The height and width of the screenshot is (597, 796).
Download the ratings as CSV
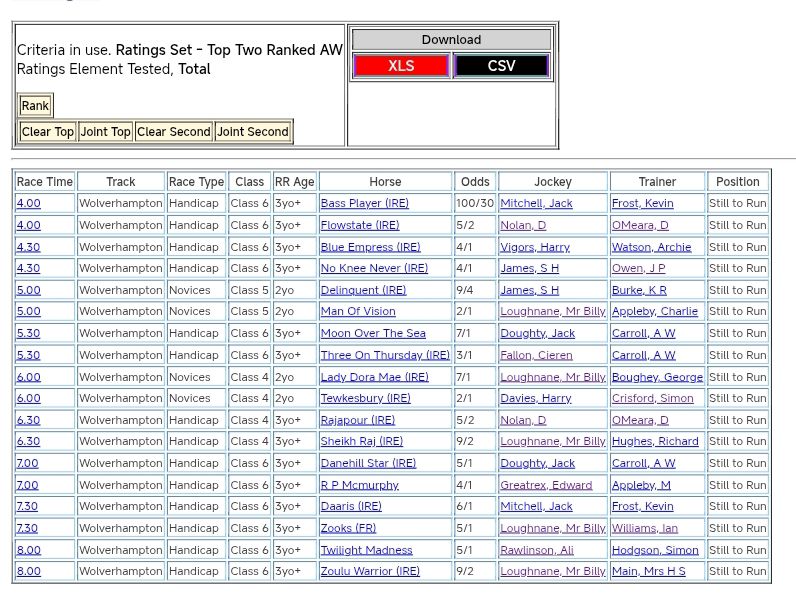501,66
